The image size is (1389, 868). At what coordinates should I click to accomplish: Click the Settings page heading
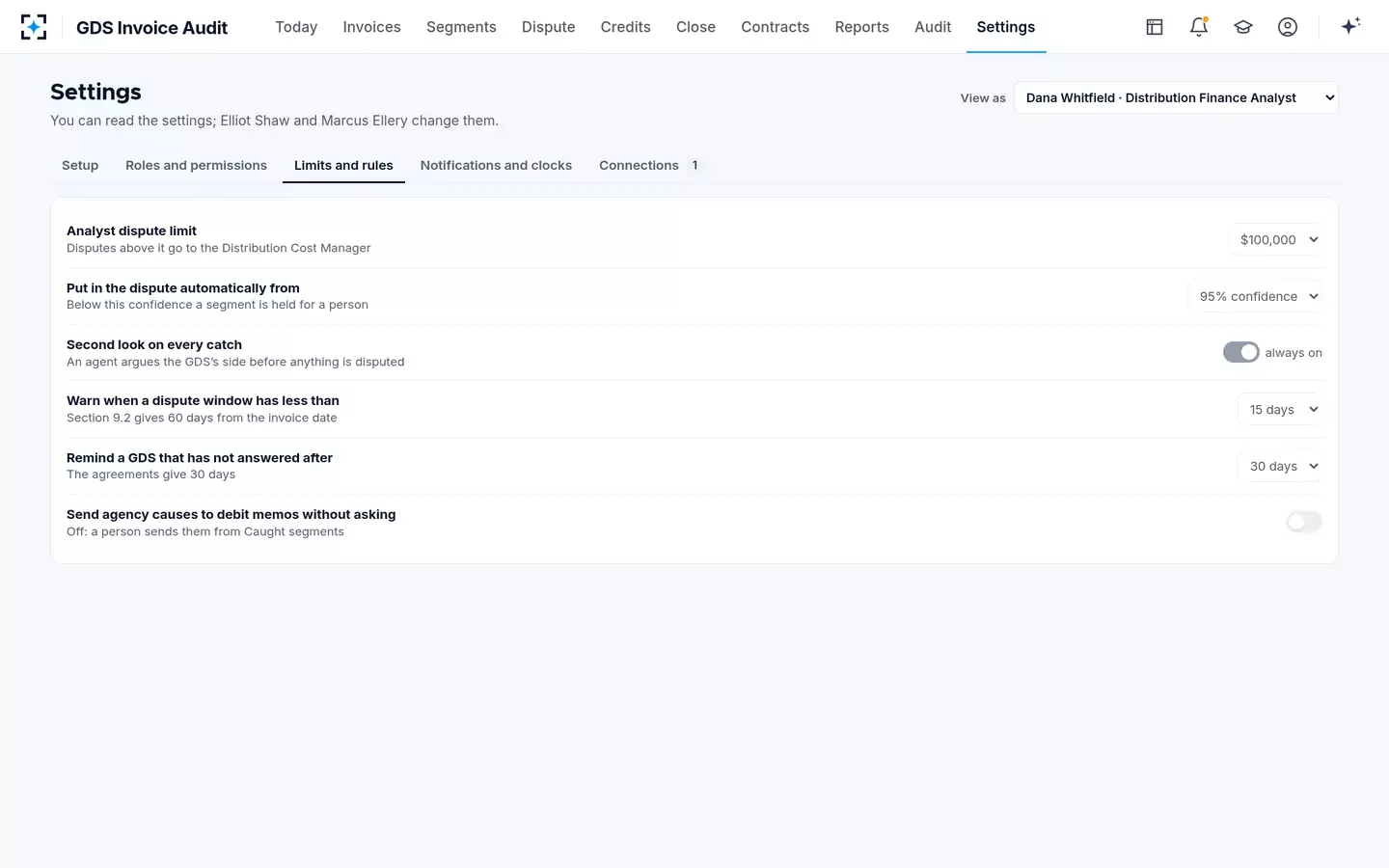[95, 92]
